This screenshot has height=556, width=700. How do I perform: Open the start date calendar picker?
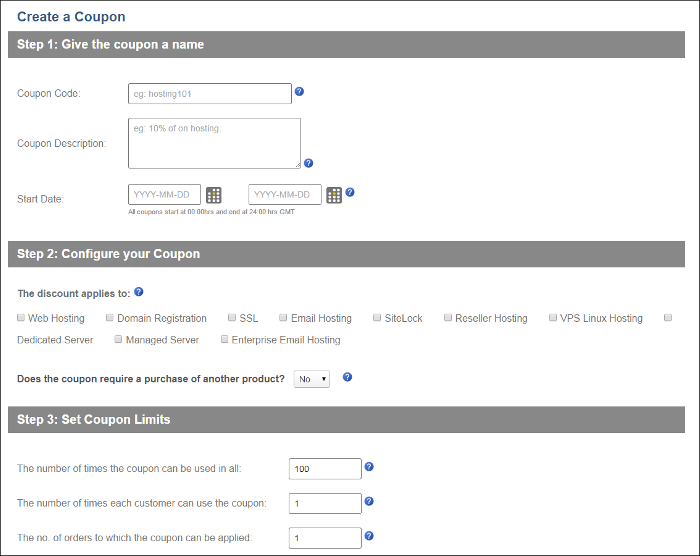(214, 195)
